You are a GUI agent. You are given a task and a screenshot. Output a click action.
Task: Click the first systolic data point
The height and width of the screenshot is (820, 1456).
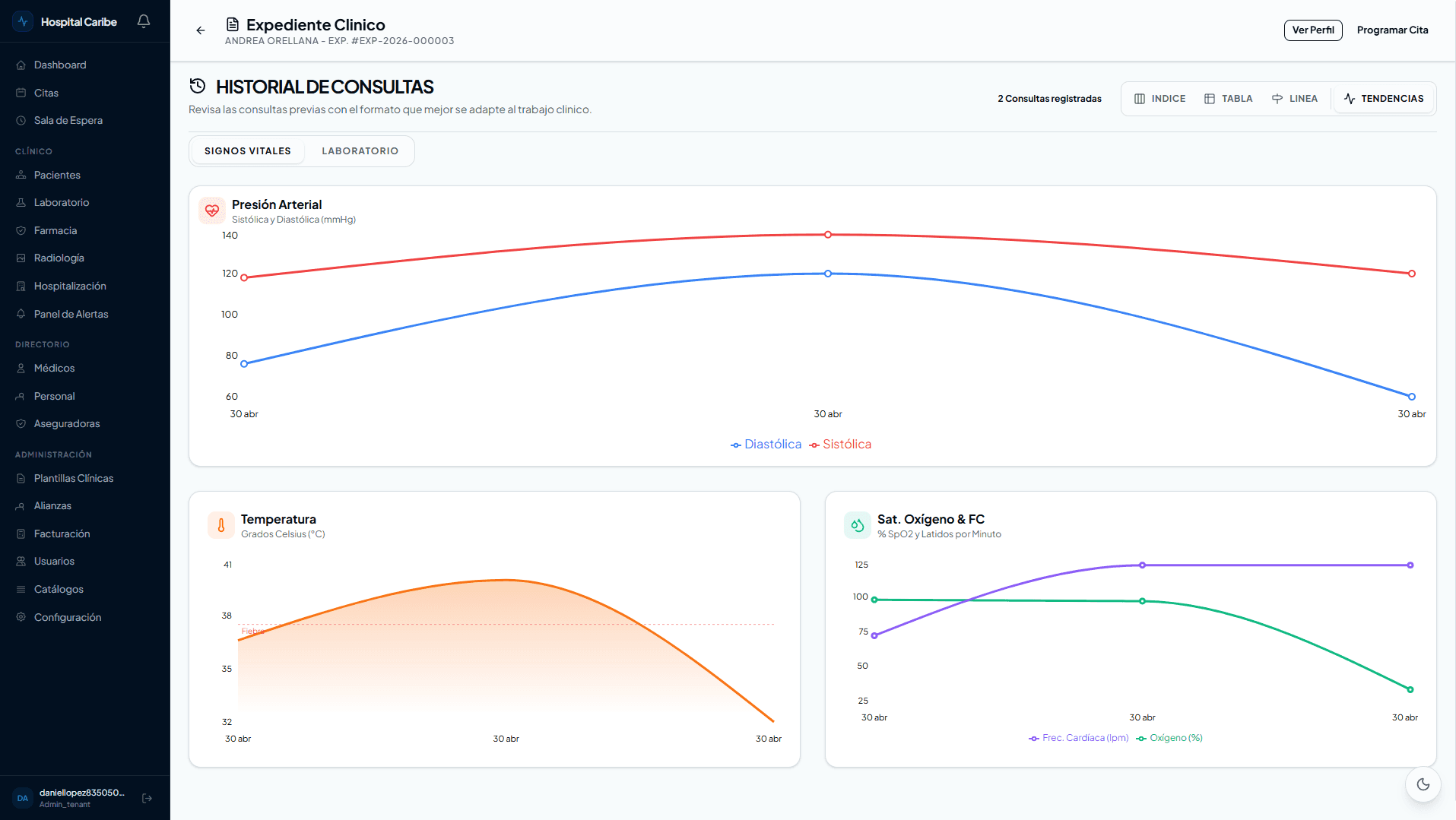pos(244,277)
